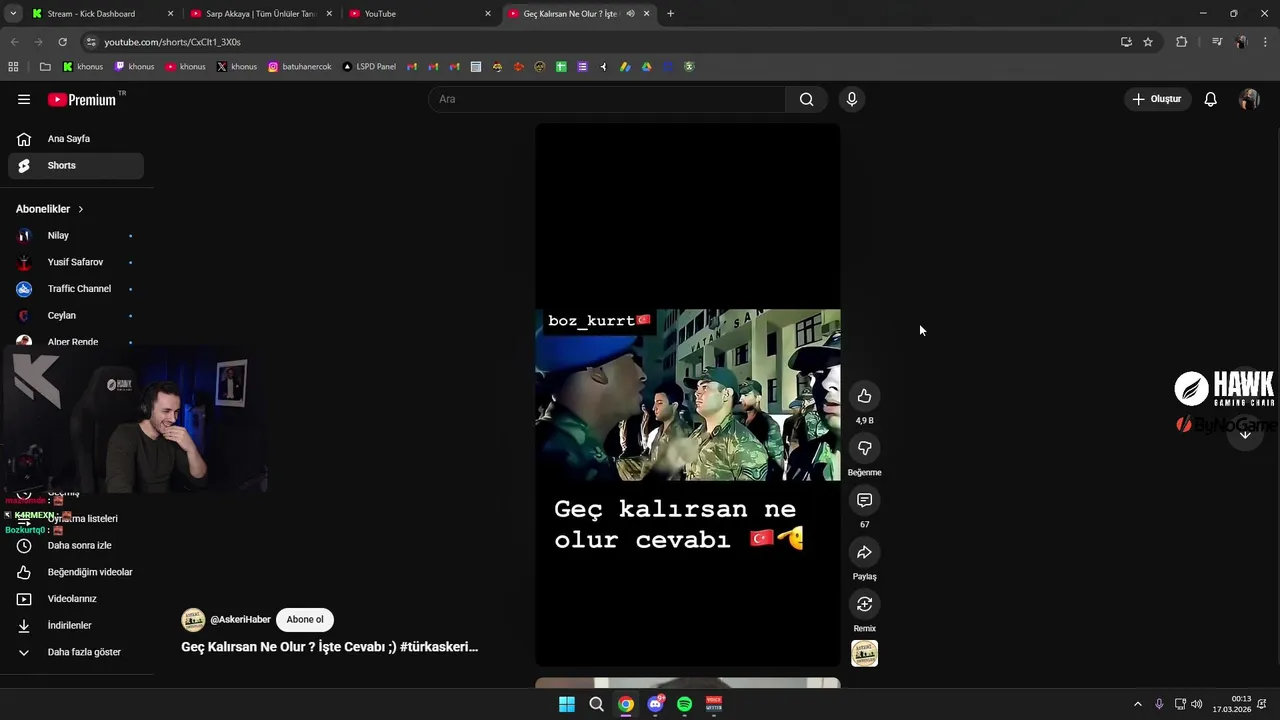Start voice search with microphone

852,99
